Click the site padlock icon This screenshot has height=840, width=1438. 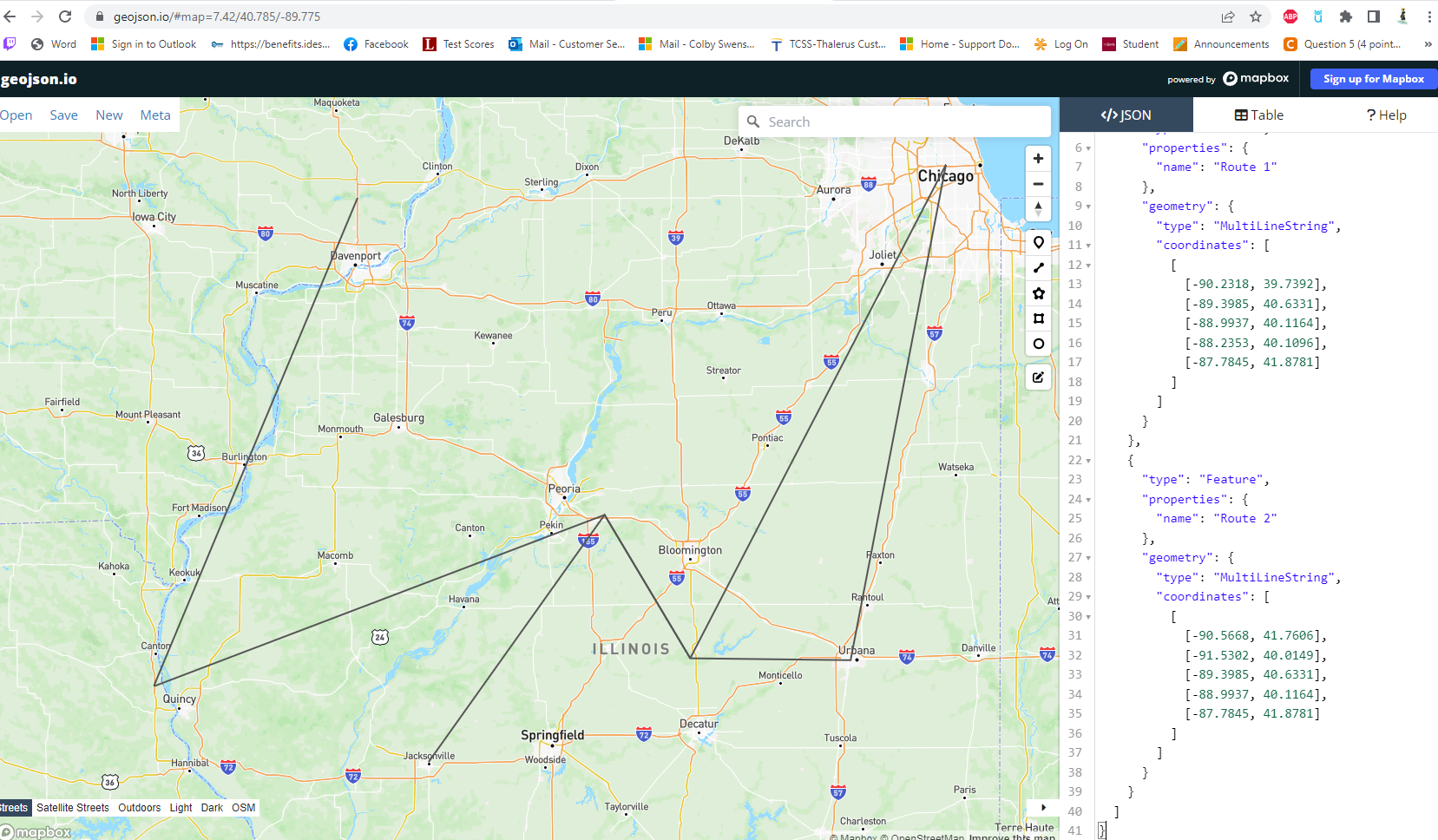coord(99,16)
